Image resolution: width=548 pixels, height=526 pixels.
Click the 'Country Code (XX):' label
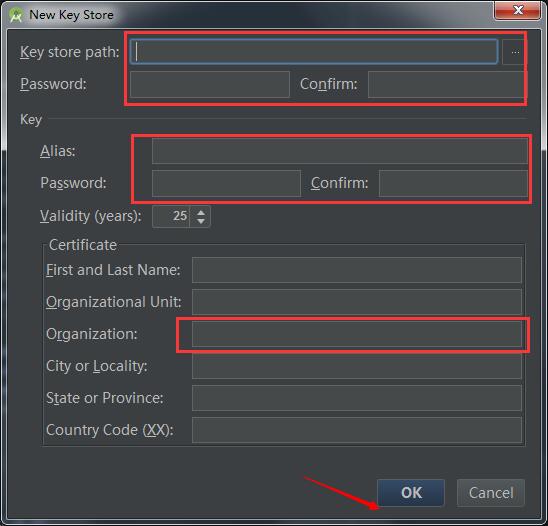(x=110, y=430)
